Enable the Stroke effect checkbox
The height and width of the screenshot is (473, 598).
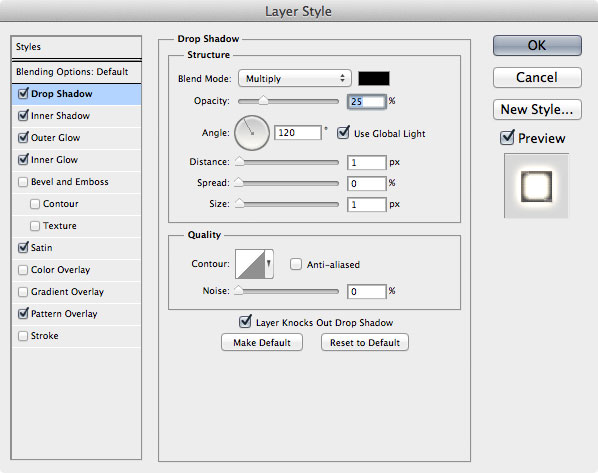pos(23,336)
